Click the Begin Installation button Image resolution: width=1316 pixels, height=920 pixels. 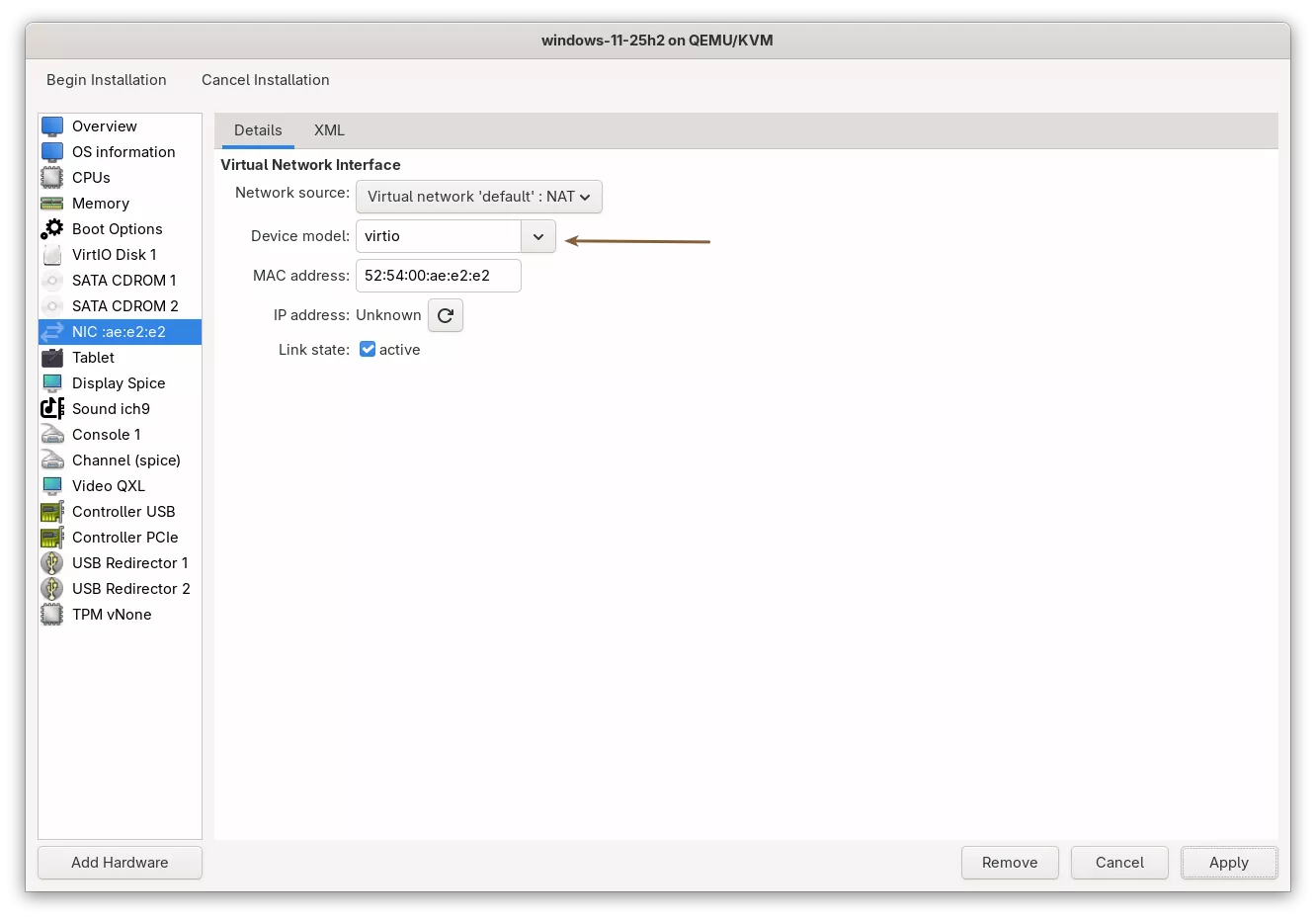[x=106, y=80]
